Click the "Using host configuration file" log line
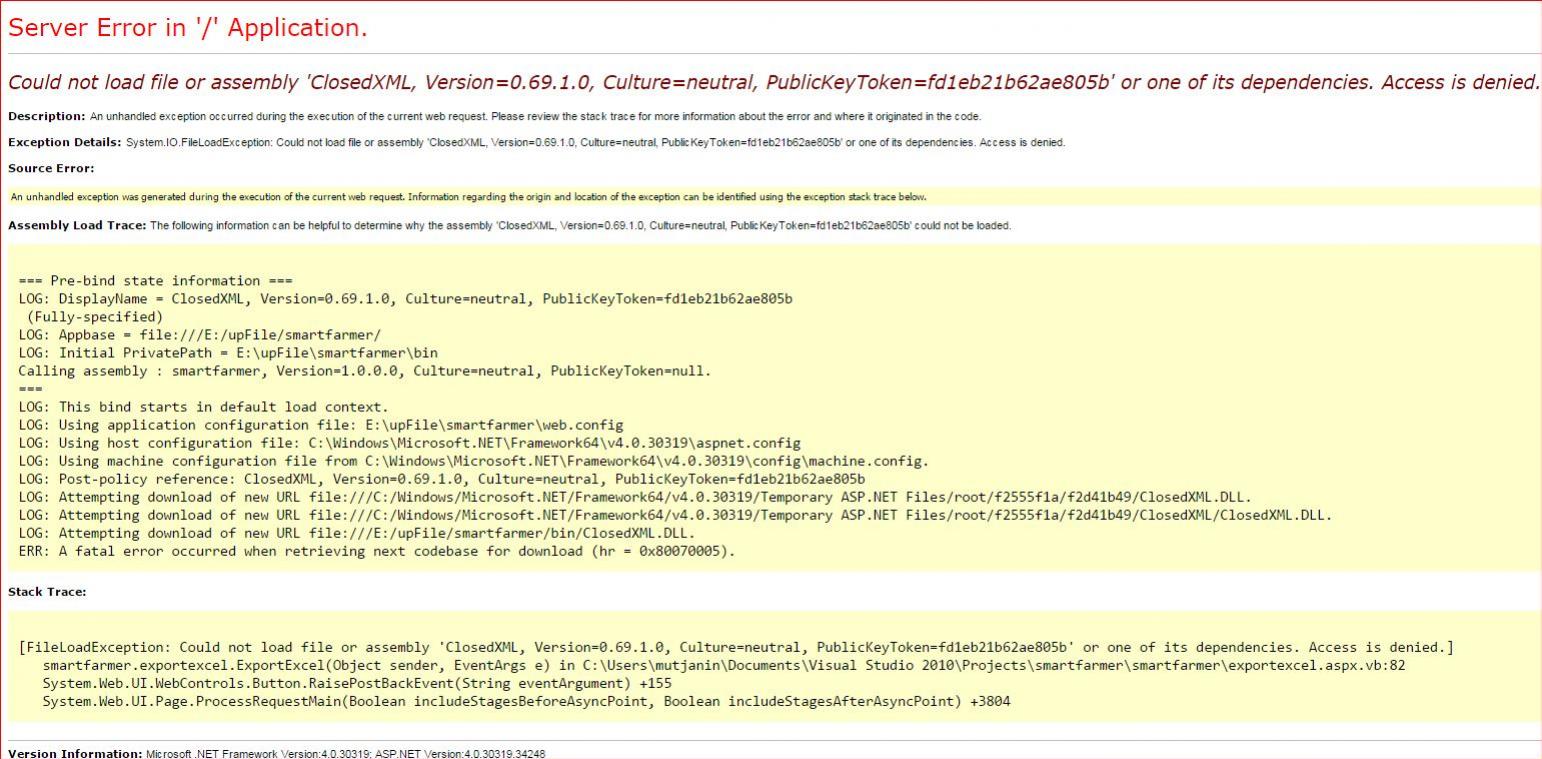The image size is (1542, 759). pyautogui.click(x=409, y=443)
